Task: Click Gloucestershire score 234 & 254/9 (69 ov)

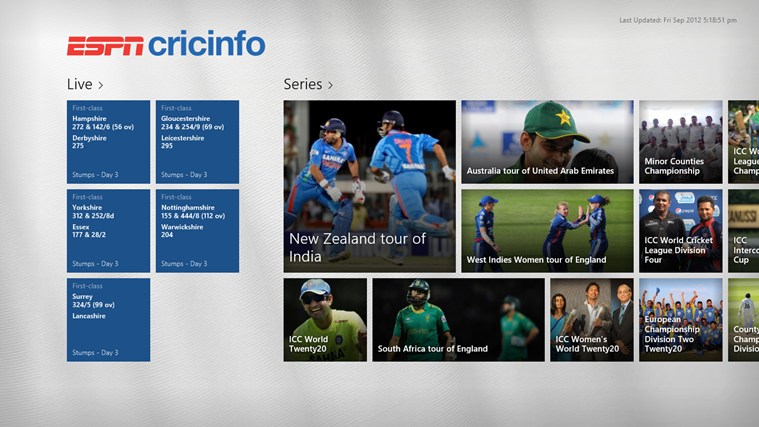Action: point(193,127)
